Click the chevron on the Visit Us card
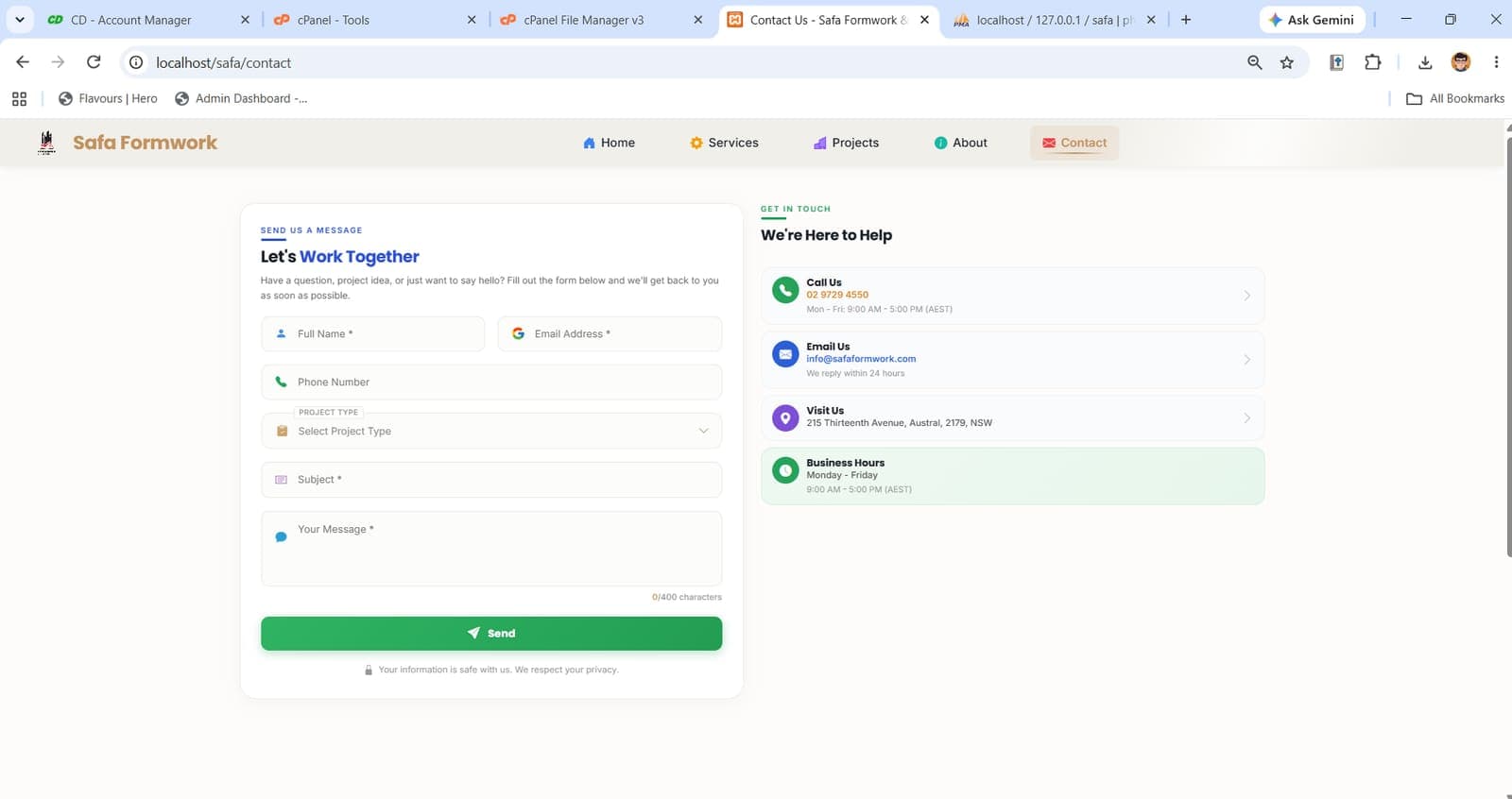This screenshot has width=1512, height=799. 1247,417
